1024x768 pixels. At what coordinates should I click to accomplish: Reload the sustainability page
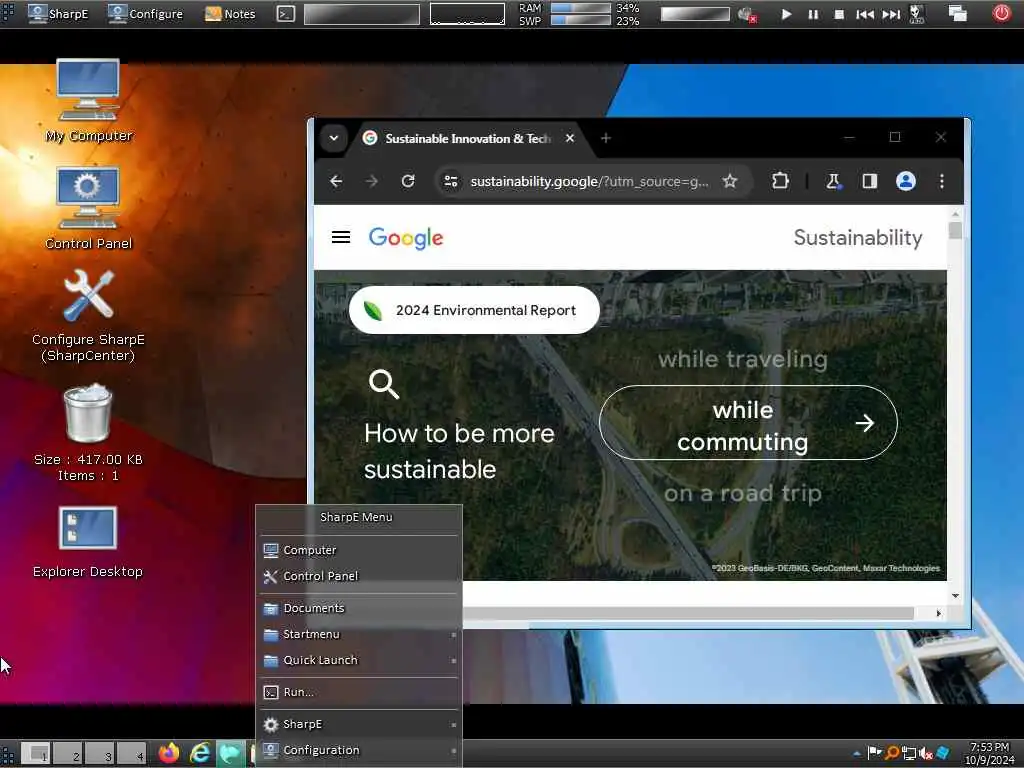pos(408,181)
